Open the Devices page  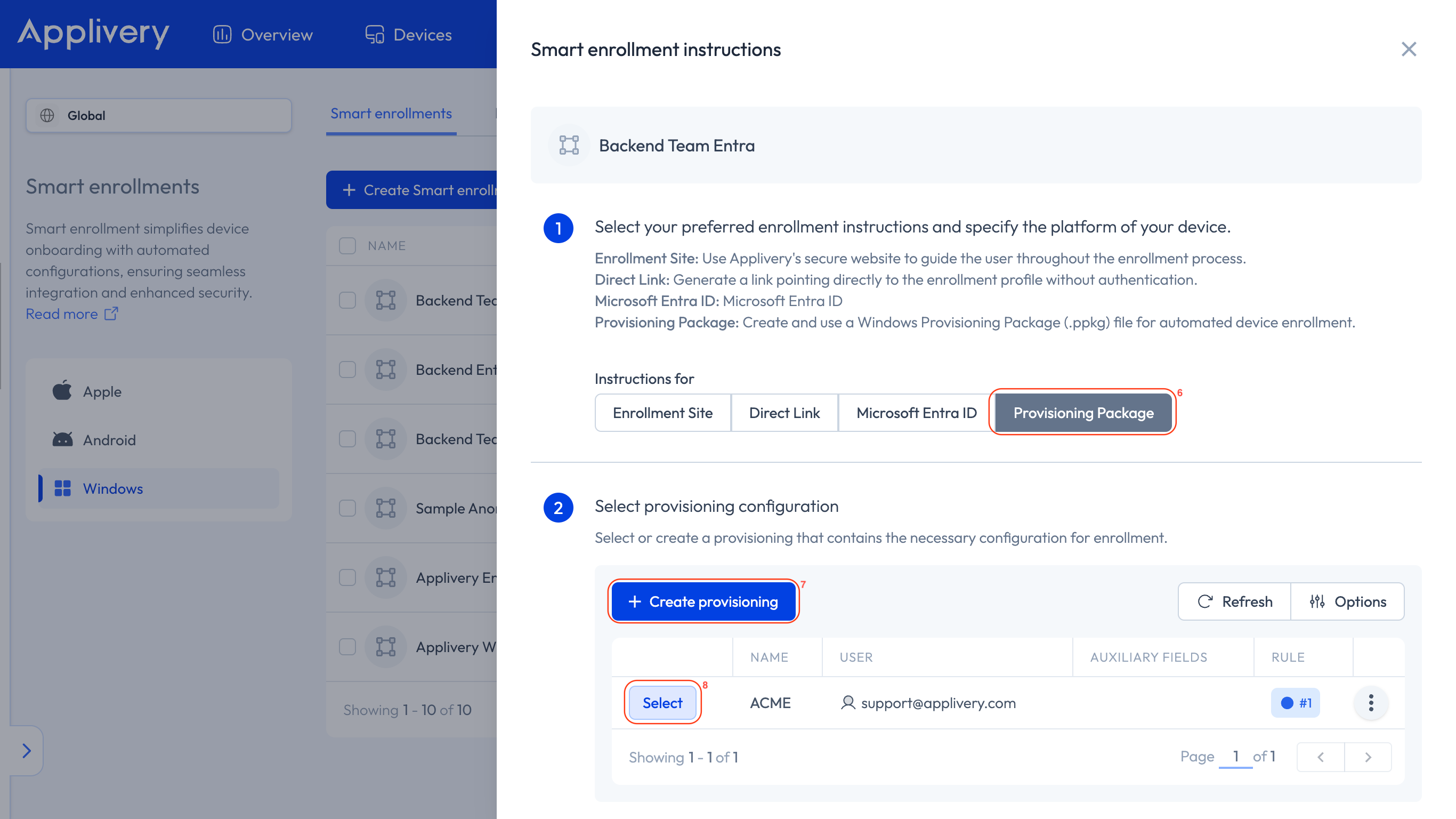click(409, 35)
